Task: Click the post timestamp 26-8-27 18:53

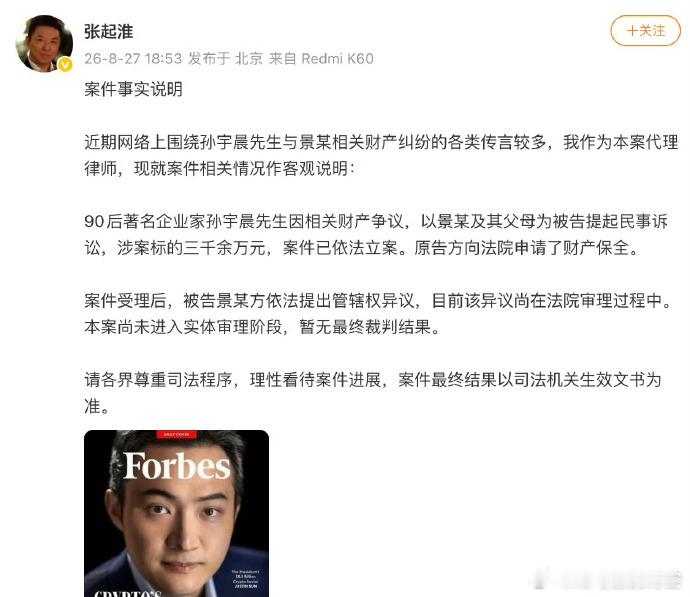Action: 133,59
